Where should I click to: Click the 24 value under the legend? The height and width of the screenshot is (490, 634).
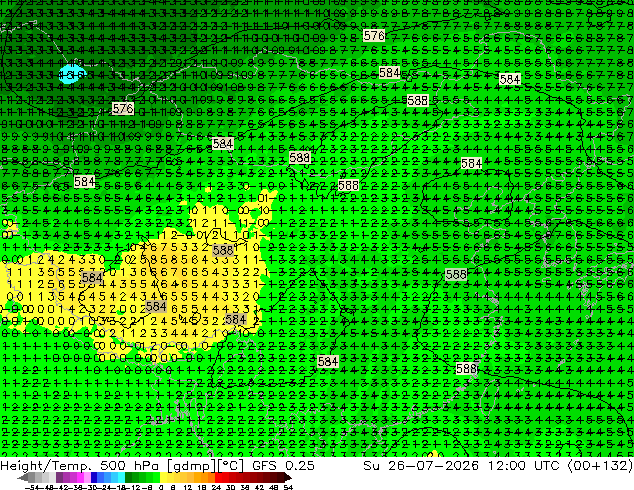coord(216,487)
